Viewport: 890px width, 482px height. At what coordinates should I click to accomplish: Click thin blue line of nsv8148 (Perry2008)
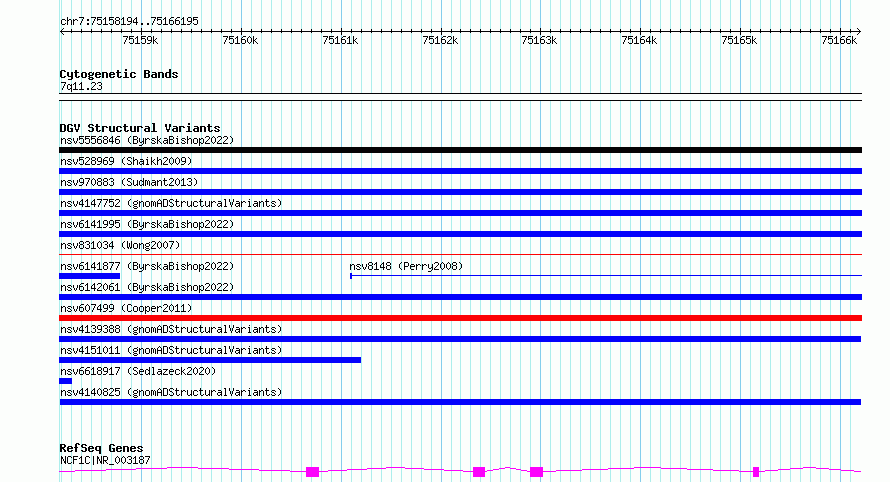tap(606, 276)
